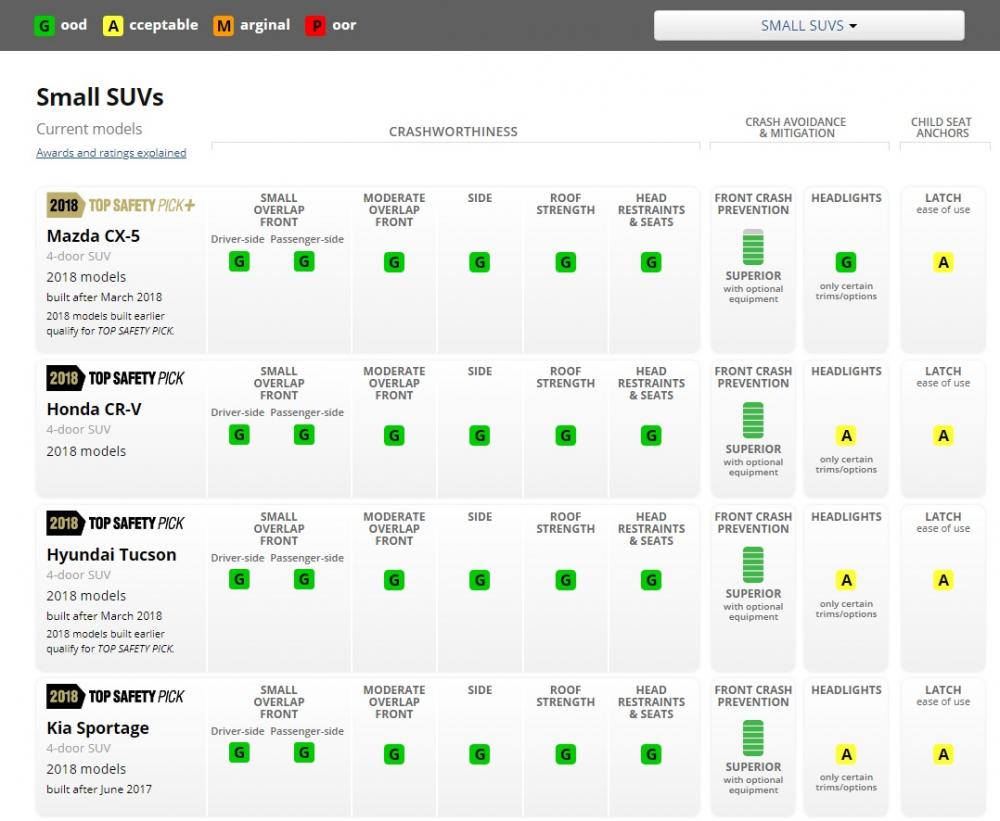Click the Mazda CX-5 headlights Good rating icon
This screenshot has height=821, width=1000.
click(846, 262)
